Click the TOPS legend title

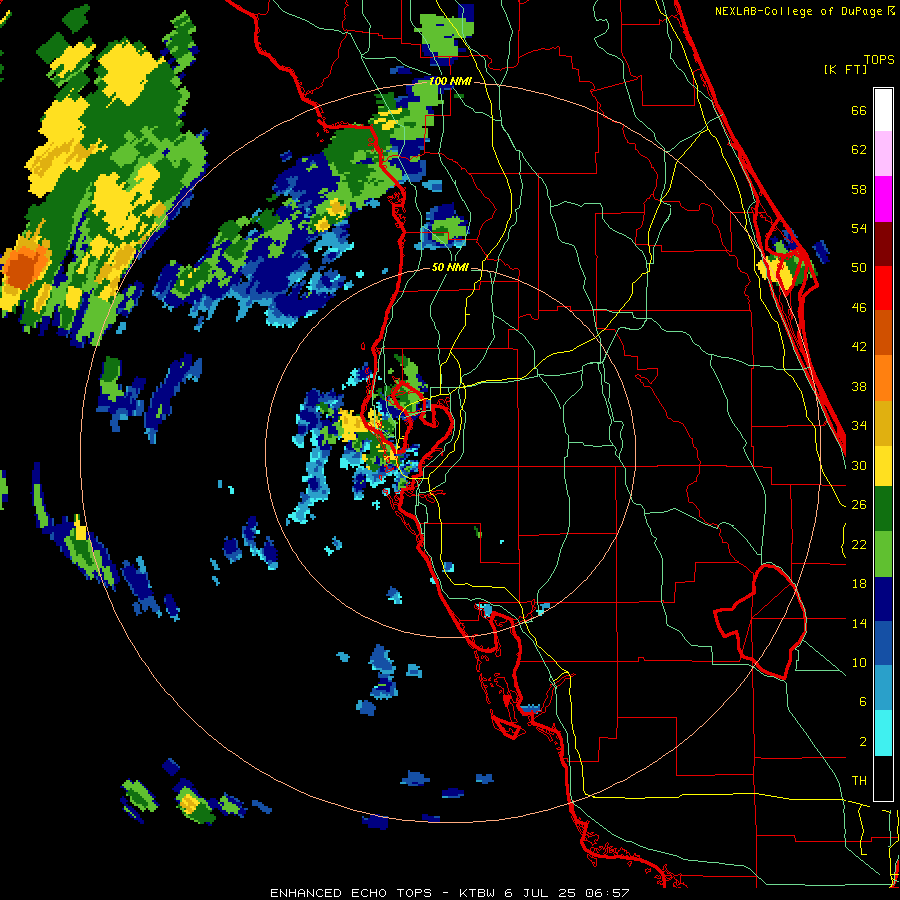(879, 59)
